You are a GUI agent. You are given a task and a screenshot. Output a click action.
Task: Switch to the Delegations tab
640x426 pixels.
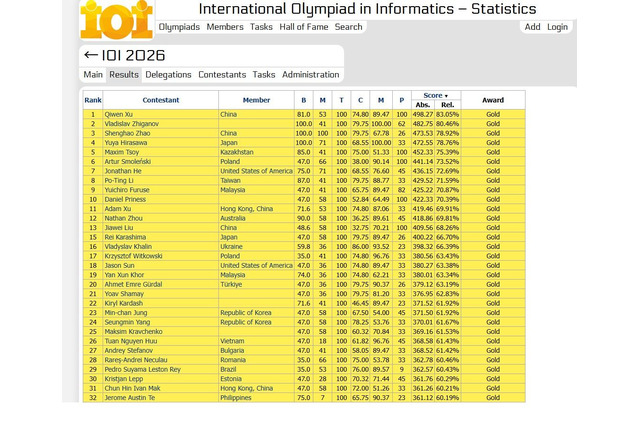[x=168, y=75]
